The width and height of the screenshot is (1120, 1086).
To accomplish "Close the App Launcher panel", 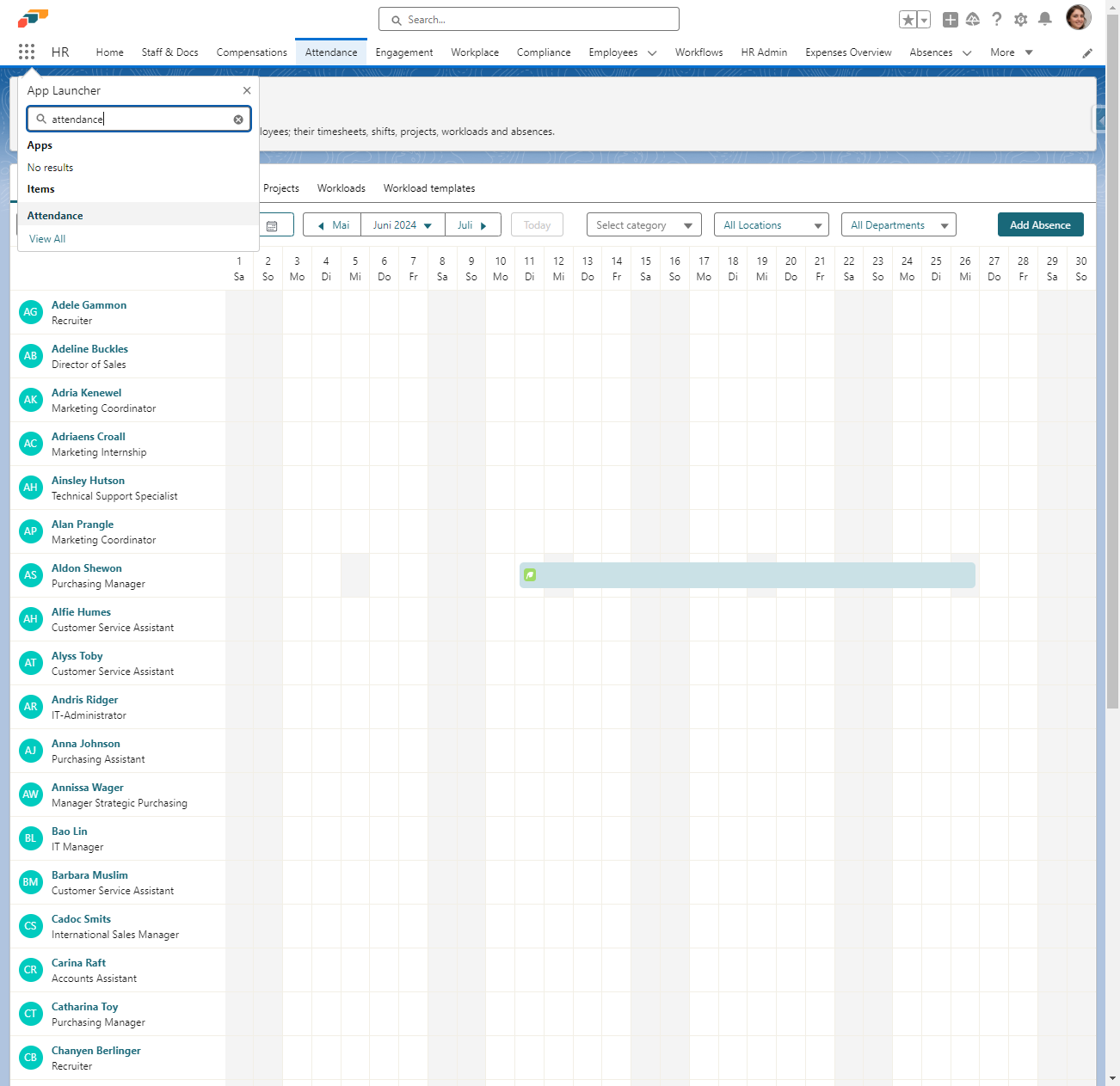I will pyautogui.click(x=247, y=90).
